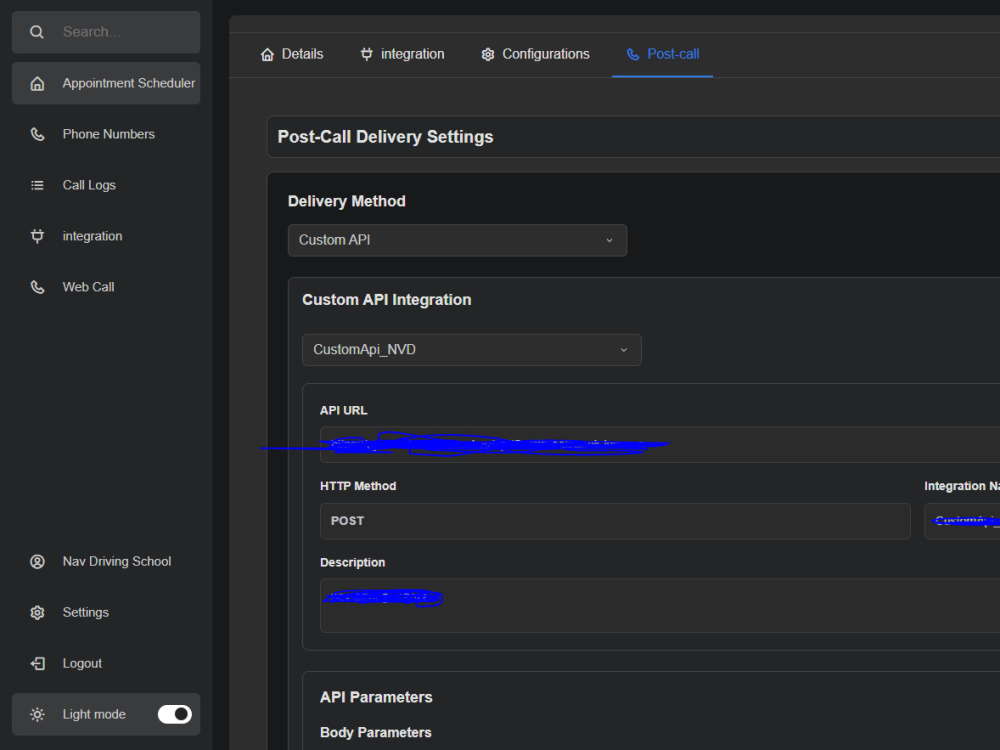Click the search magnifier icon
This screenshot has width=1000, height=750.
pos(37,32)
